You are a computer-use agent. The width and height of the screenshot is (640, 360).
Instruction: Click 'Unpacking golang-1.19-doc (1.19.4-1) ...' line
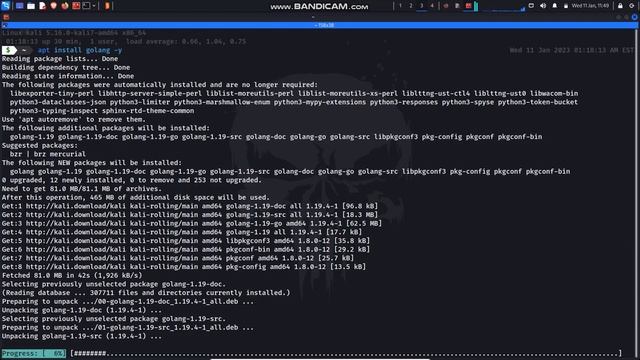pos(82,310)
